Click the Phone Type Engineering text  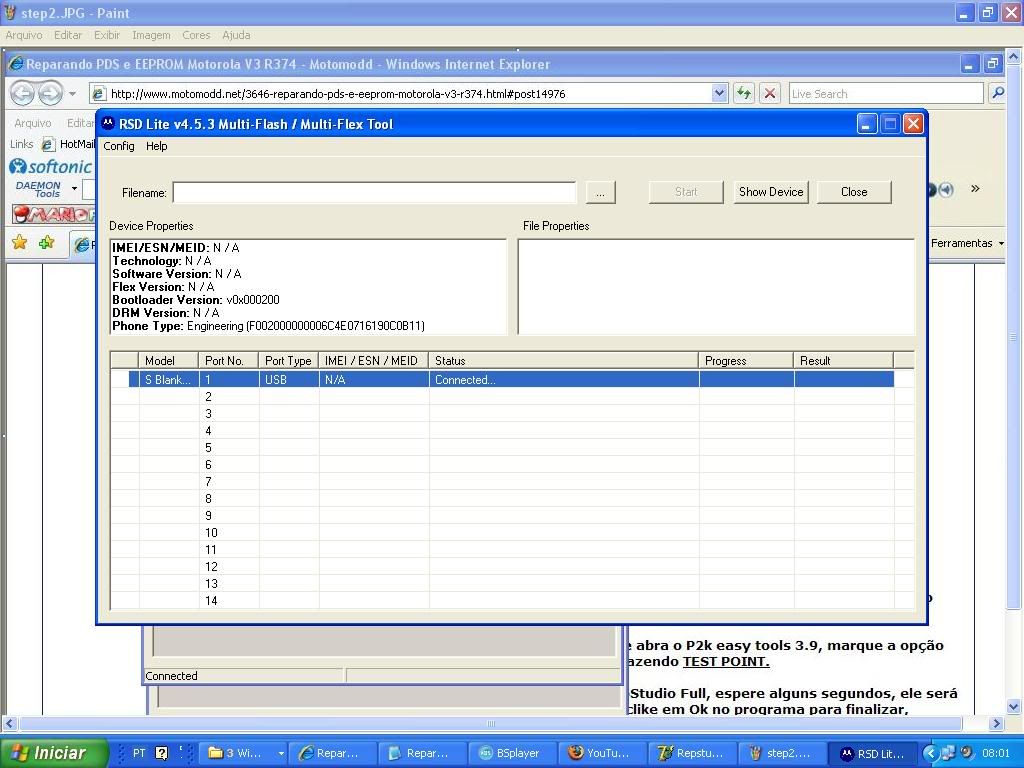coord(268,326)
